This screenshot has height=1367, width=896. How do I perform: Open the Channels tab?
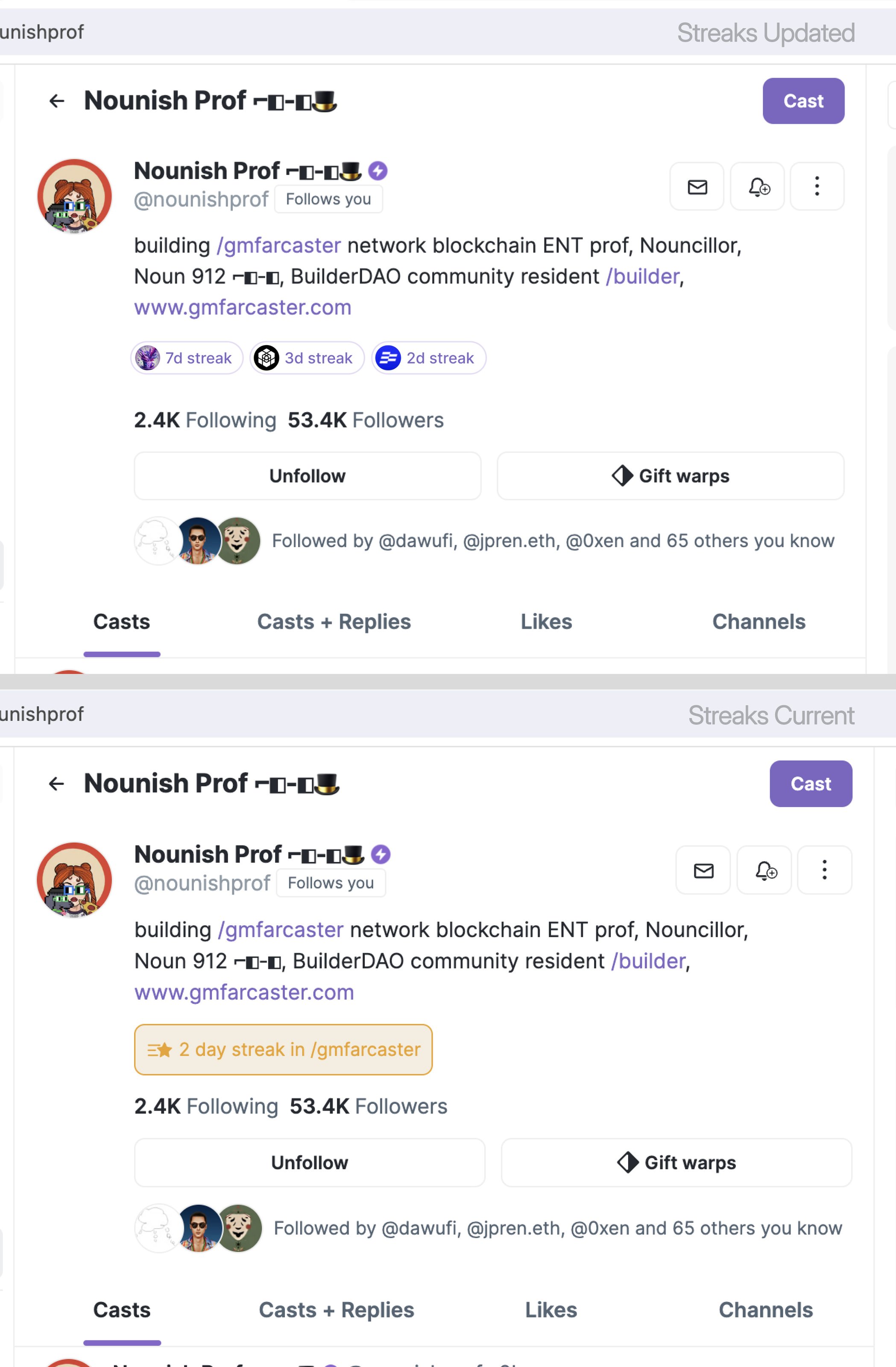tap(758, 622)
